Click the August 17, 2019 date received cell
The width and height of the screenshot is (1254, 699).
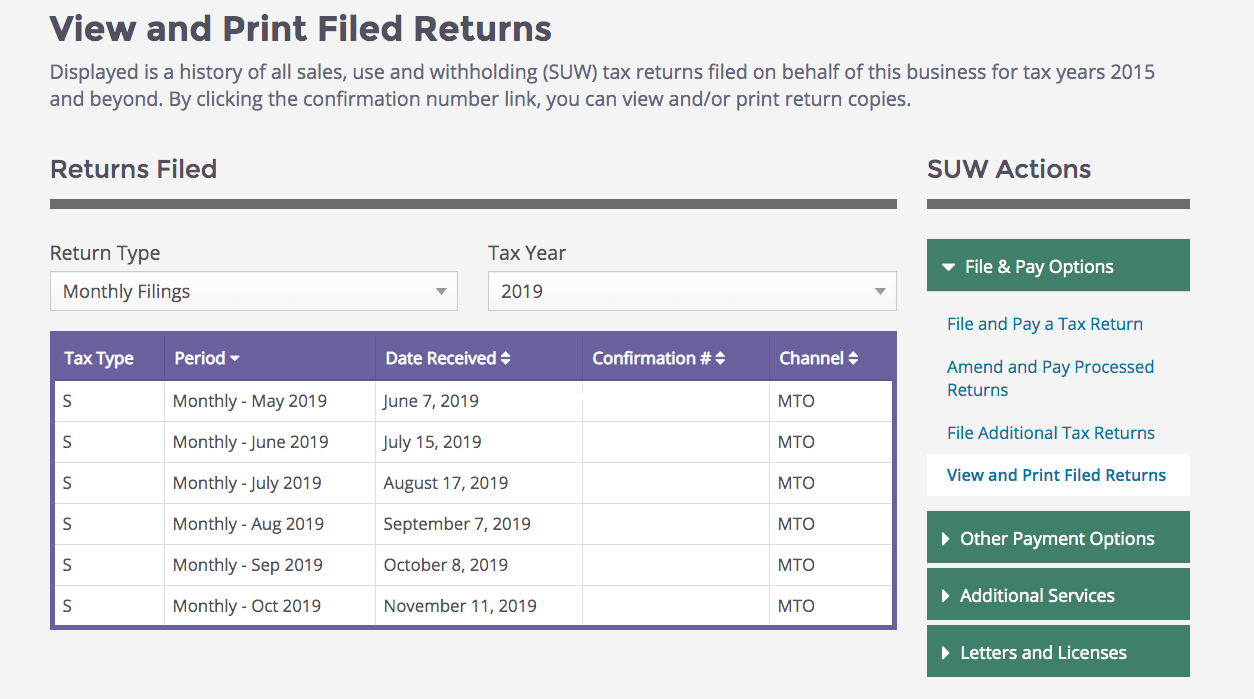479,483
